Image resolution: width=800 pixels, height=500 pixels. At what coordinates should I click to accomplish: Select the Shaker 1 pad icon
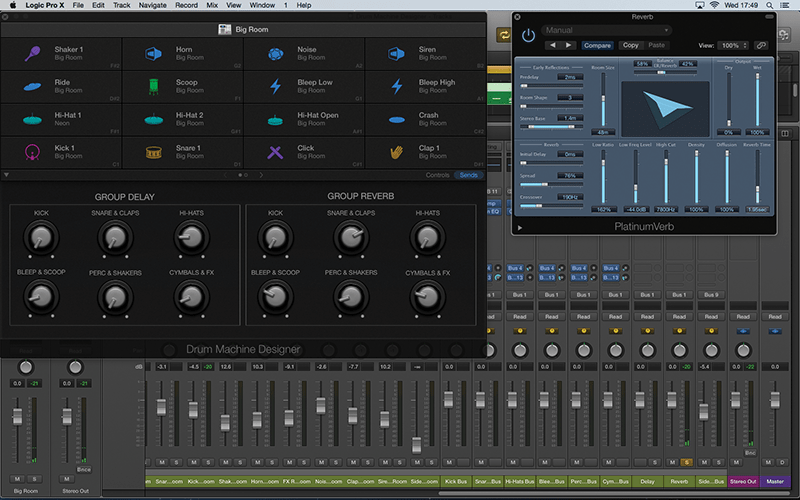(x=32, y=53)
